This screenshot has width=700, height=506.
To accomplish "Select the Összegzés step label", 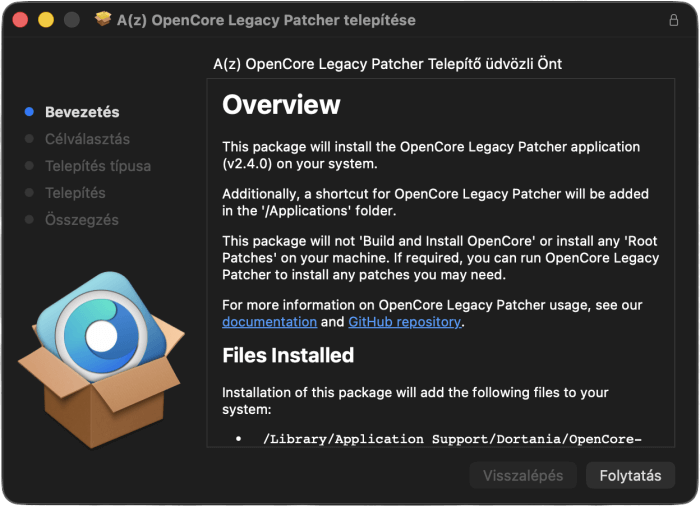I will pos(82,220).
